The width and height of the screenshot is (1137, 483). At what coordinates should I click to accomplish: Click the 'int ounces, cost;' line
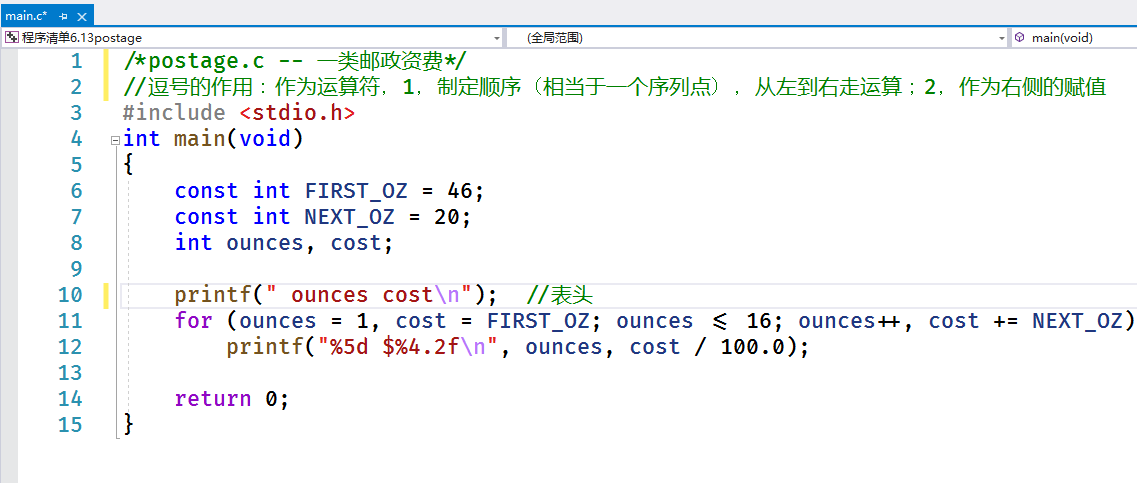[284, 243]
